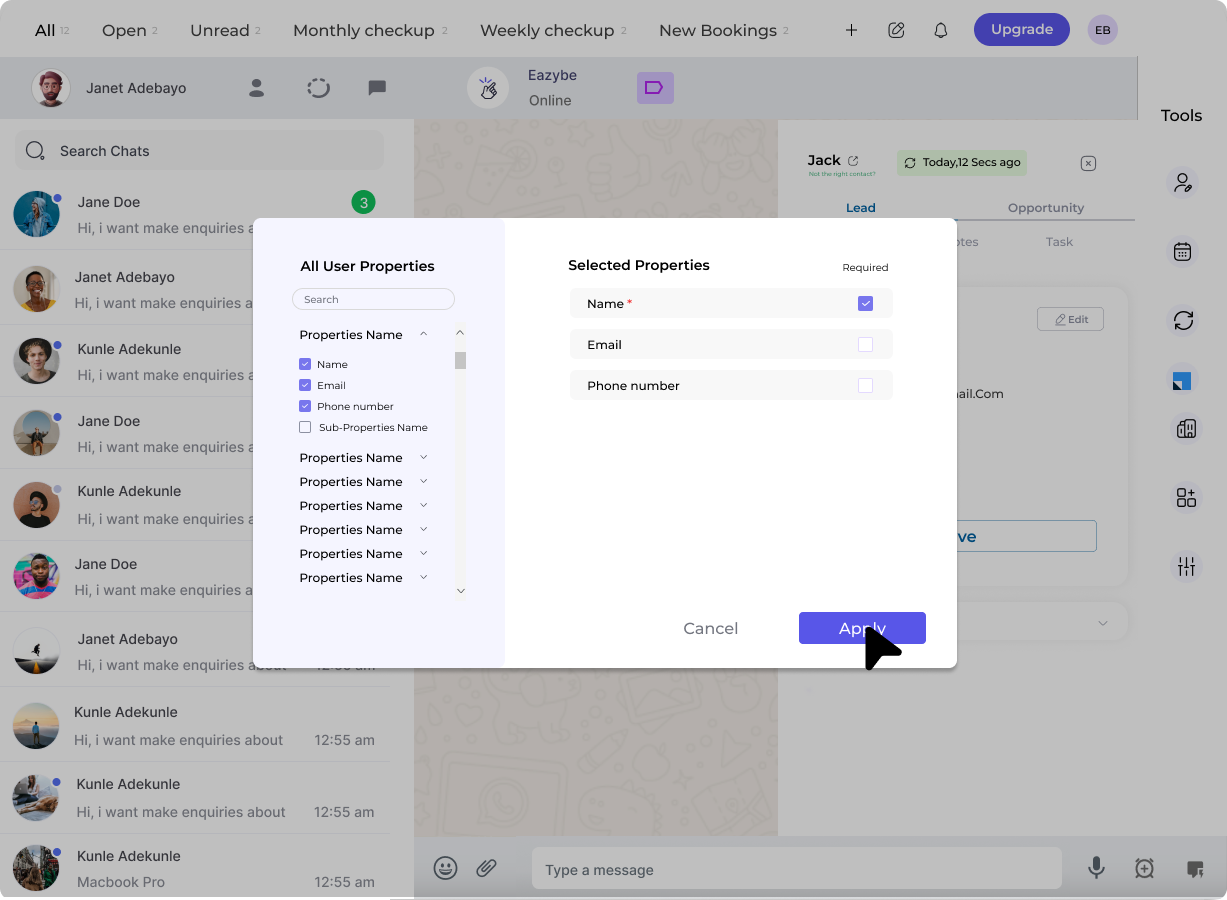Click the Eazybe logo avatar
Screen dimensions: 1227x900
488,88
